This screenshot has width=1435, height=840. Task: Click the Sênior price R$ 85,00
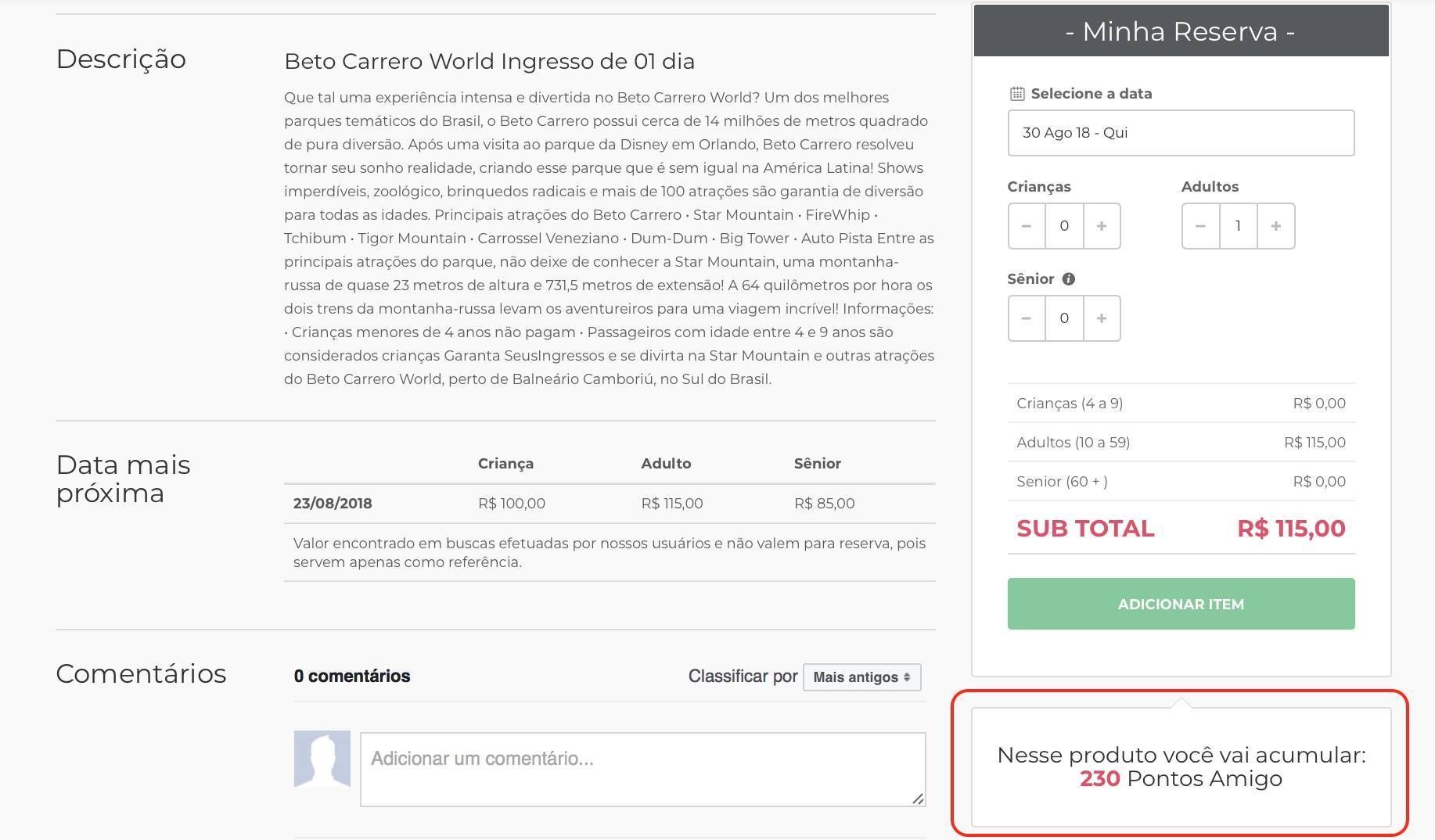tap(824, 504)
